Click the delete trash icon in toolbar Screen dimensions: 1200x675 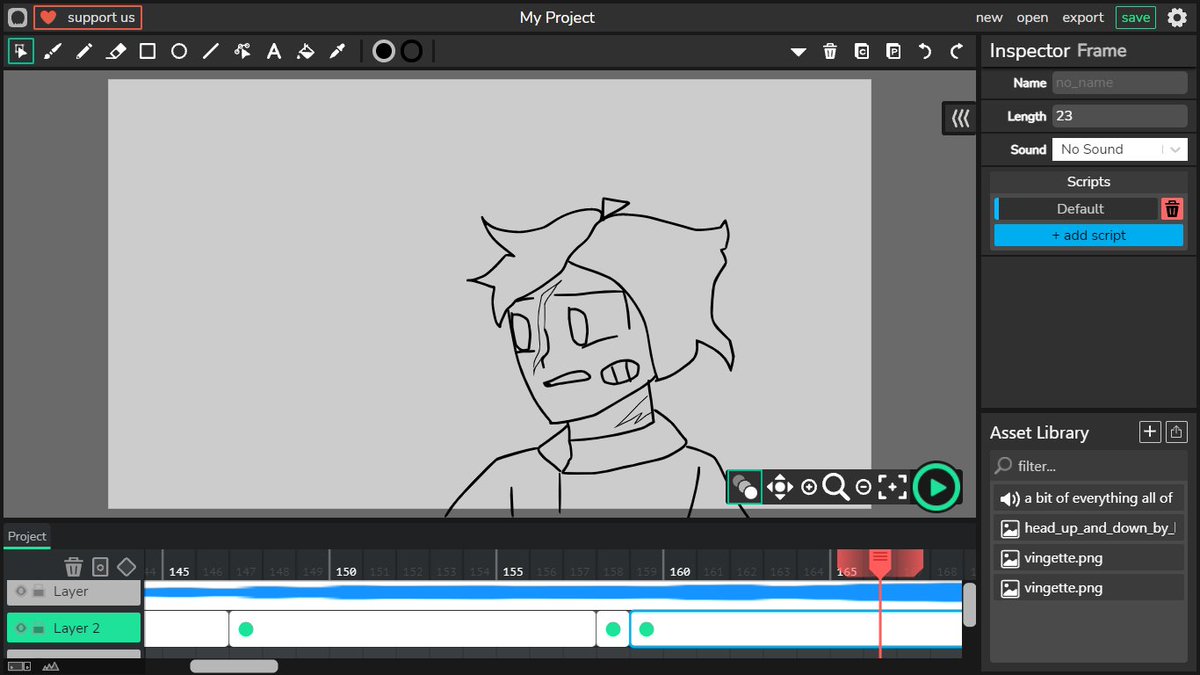pyautogui.click(x=830, y=51)
